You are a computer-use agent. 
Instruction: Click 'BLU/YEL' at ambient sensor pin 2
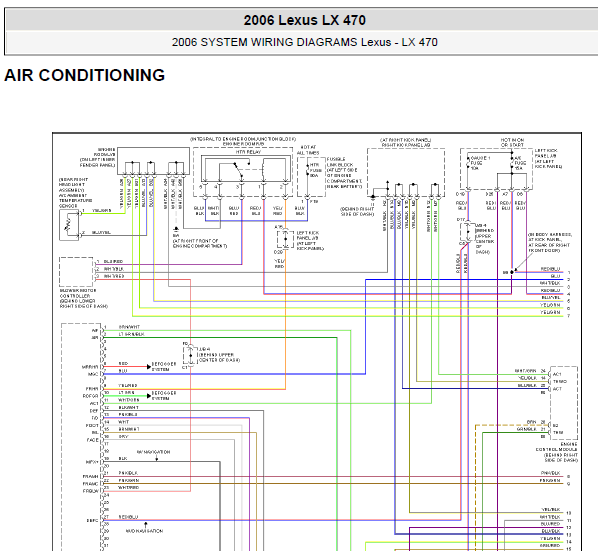pyautogui.click(x=101, y=232)
